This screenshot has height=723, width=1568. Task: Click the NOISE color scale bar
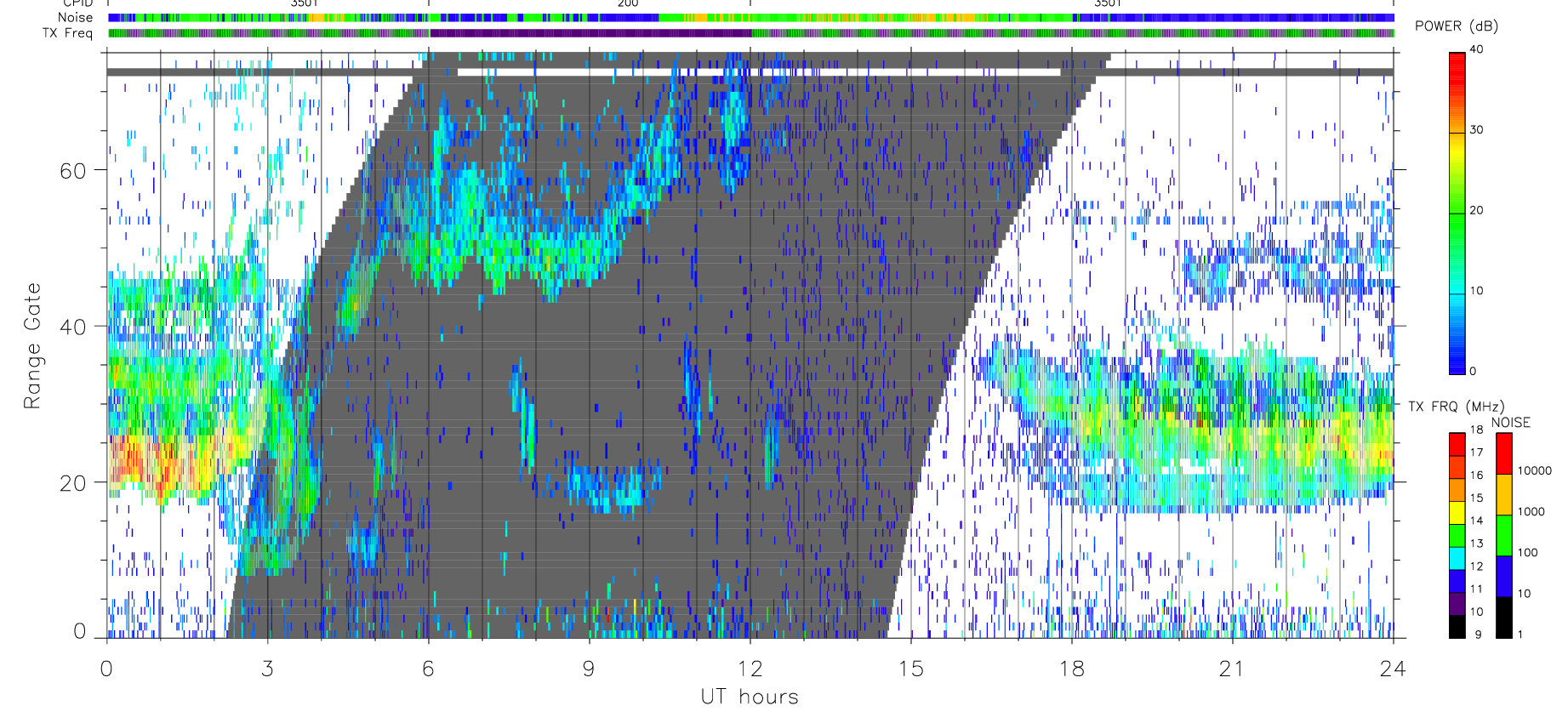[1504, 536]
